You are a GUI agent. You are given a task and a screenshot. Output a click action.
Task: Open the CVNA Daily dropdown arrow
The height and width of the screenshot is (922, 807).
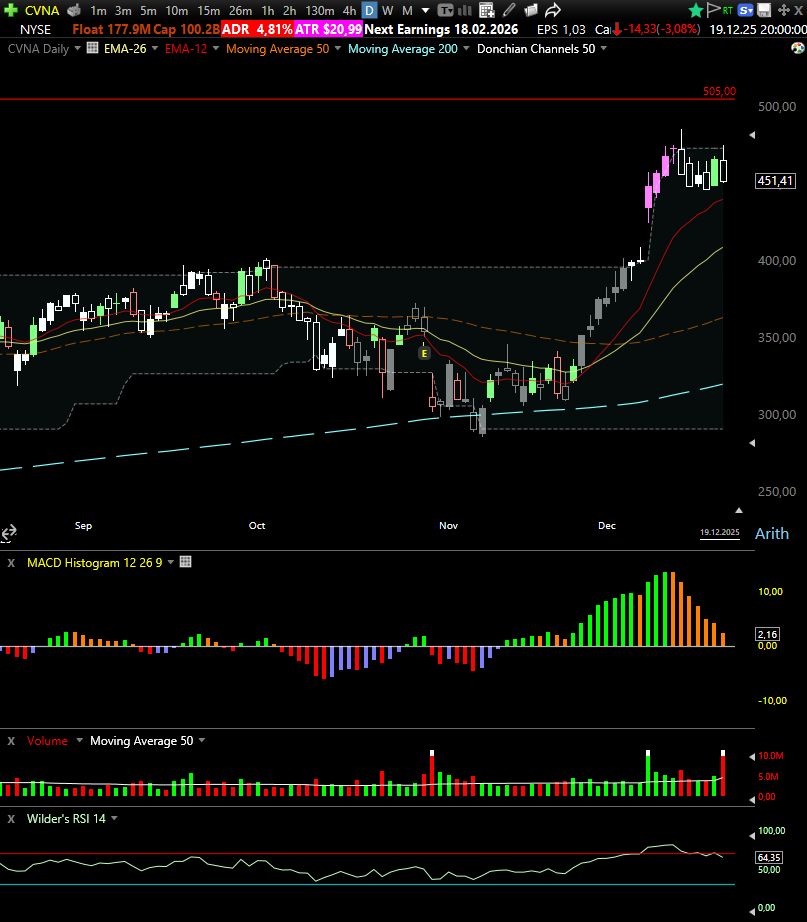coord(77,48)
